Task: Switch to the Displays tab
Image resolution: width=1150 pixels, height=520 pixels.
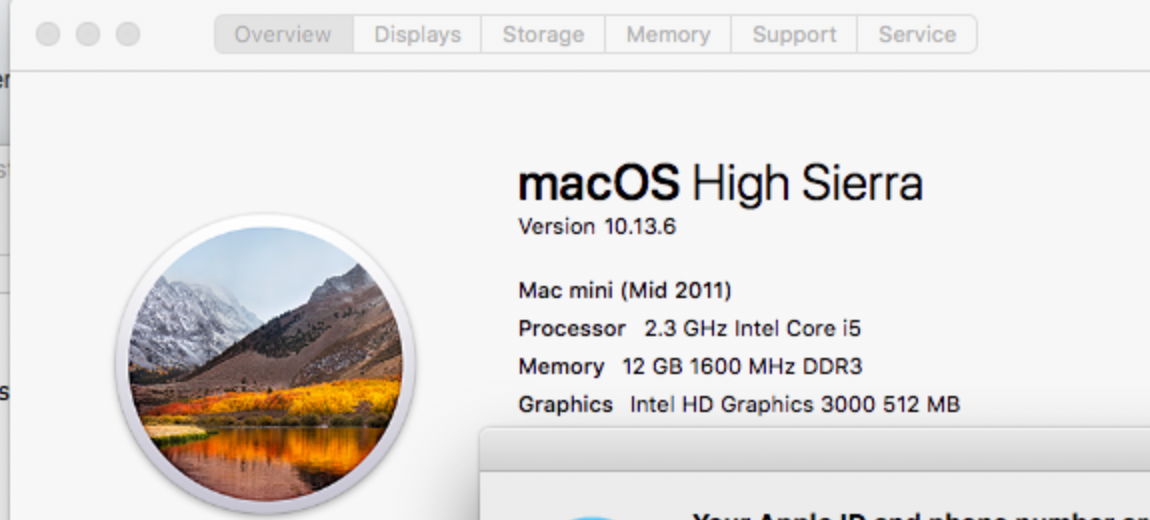Action: (417, 34)
